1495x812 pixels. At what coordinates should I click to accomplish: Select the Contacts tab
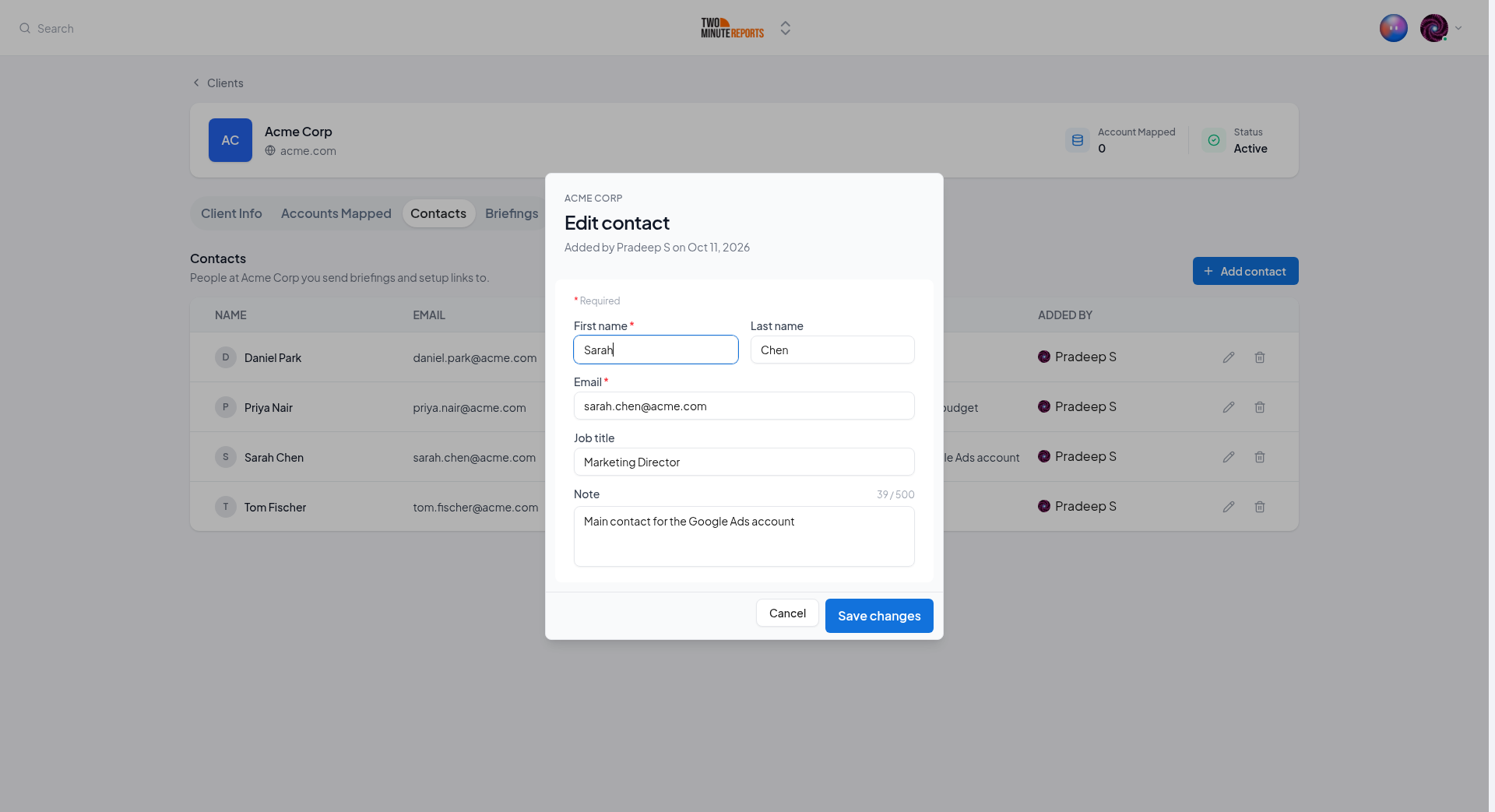(438, 213)
